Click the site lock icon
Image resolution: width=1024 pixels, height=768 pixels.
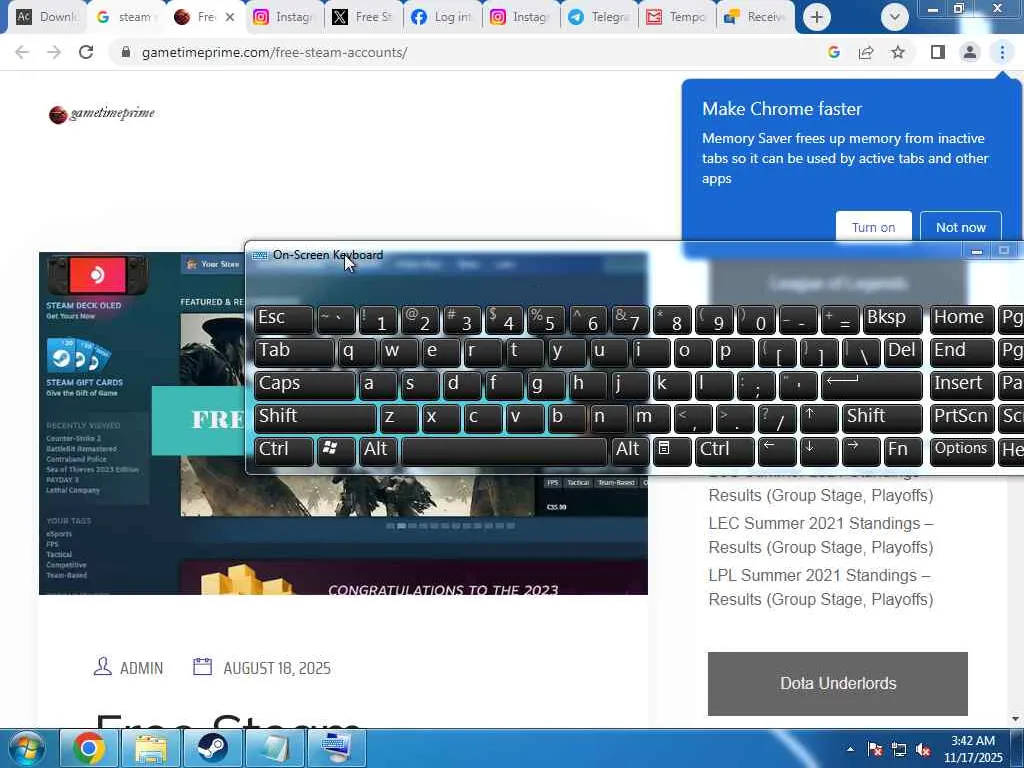pos(125,52)
